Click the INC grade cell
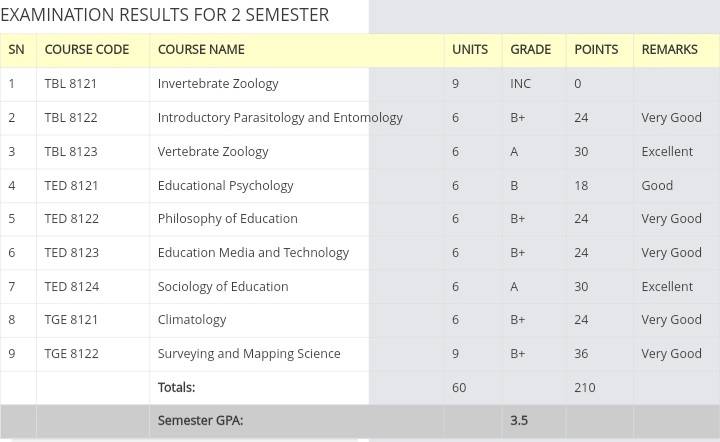 (x=520, y=84)
